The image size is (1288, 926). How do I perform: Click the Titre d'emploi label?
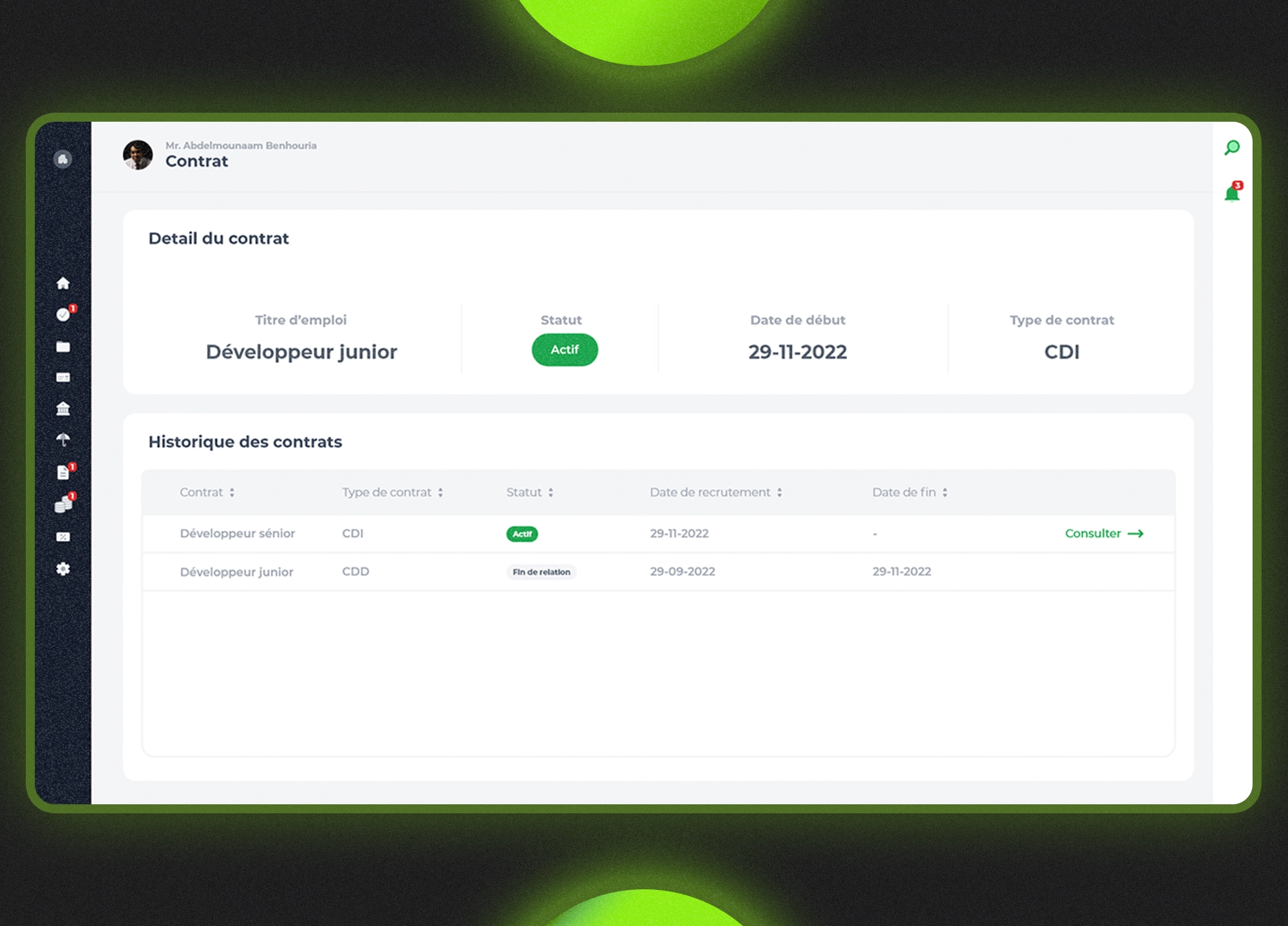(x=300, y=320)
